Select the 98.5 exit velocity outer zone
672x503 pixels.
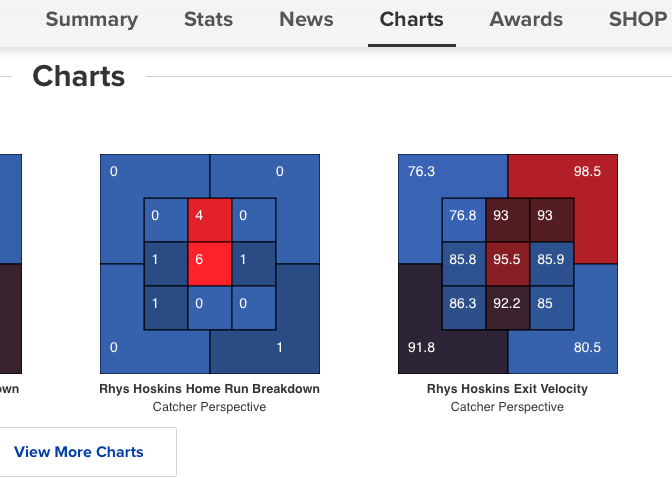tap(586, 172)
